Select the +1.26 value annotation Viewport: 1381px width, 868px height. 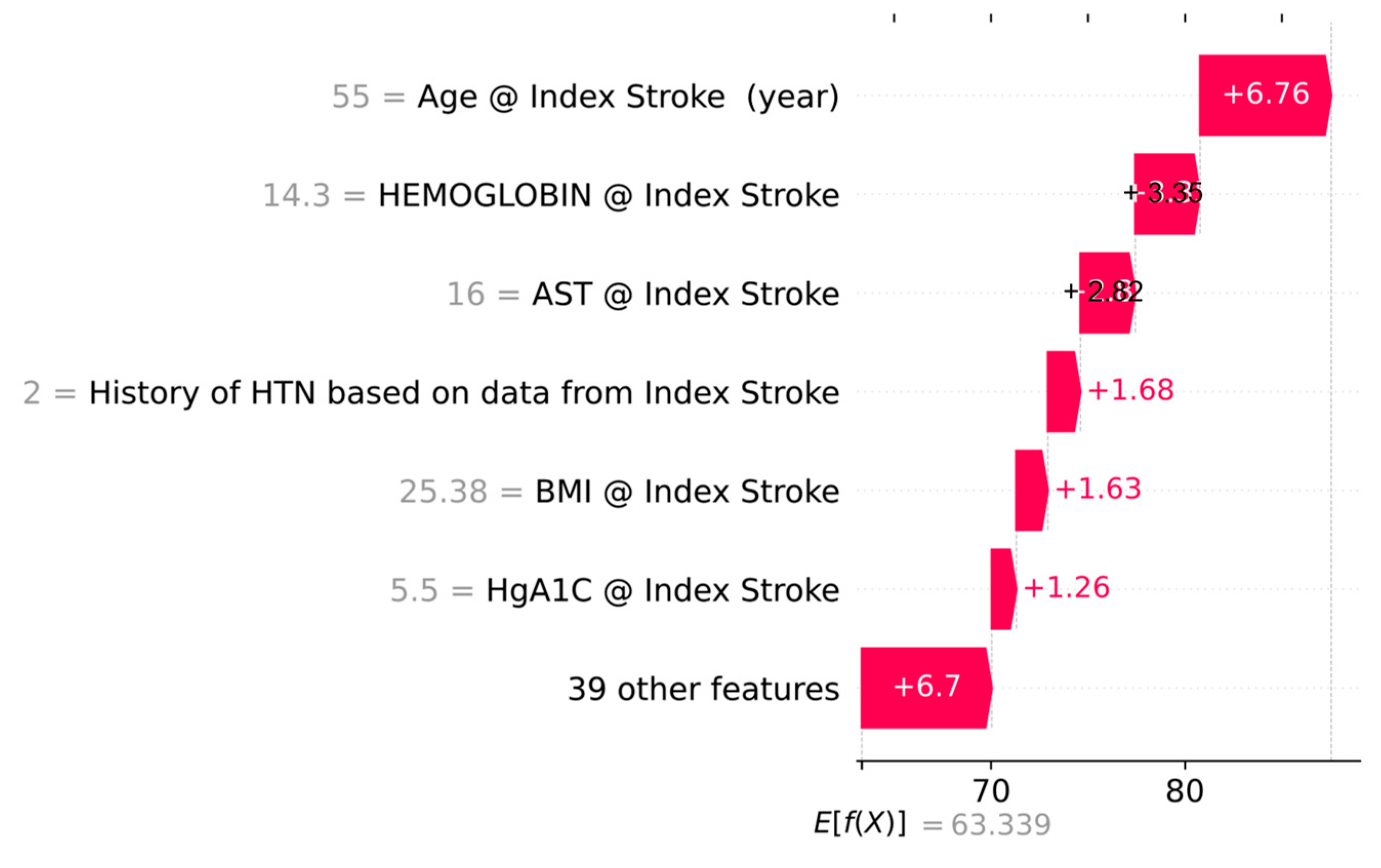coord(1066,588)
